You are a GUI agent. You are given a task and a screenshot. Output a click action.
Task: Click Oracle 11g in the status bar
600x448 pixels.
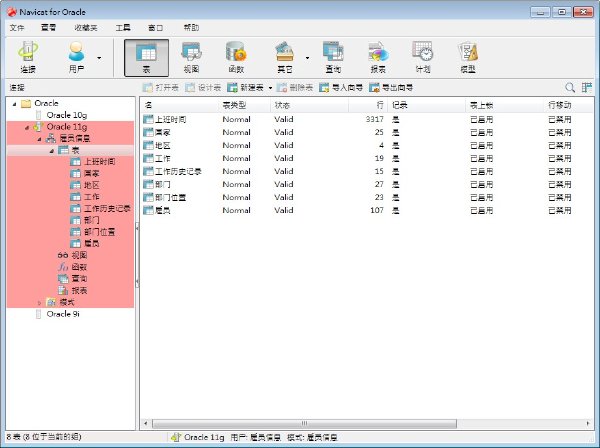[204, 437]
